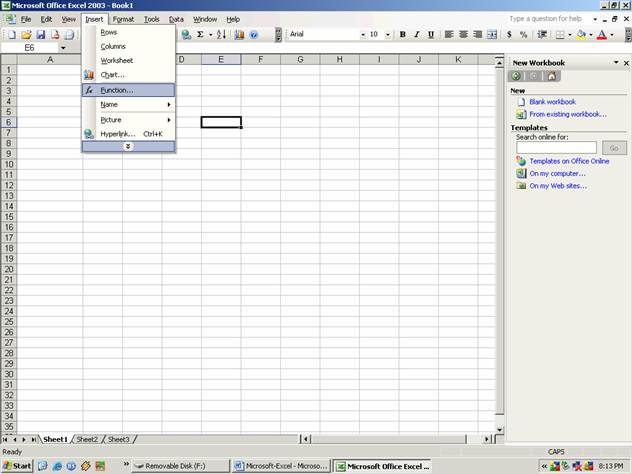Open the Borders dropdown arrow
The image size is (632, 474).
pos(570,35)
